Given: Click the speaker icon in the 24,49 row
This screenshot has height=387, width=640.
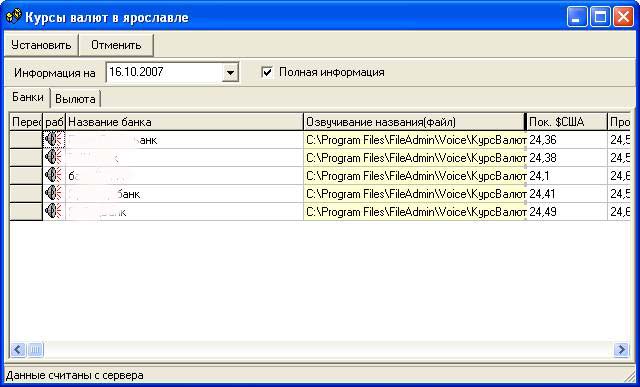Looking at the screenshot, I should (53, 211).
